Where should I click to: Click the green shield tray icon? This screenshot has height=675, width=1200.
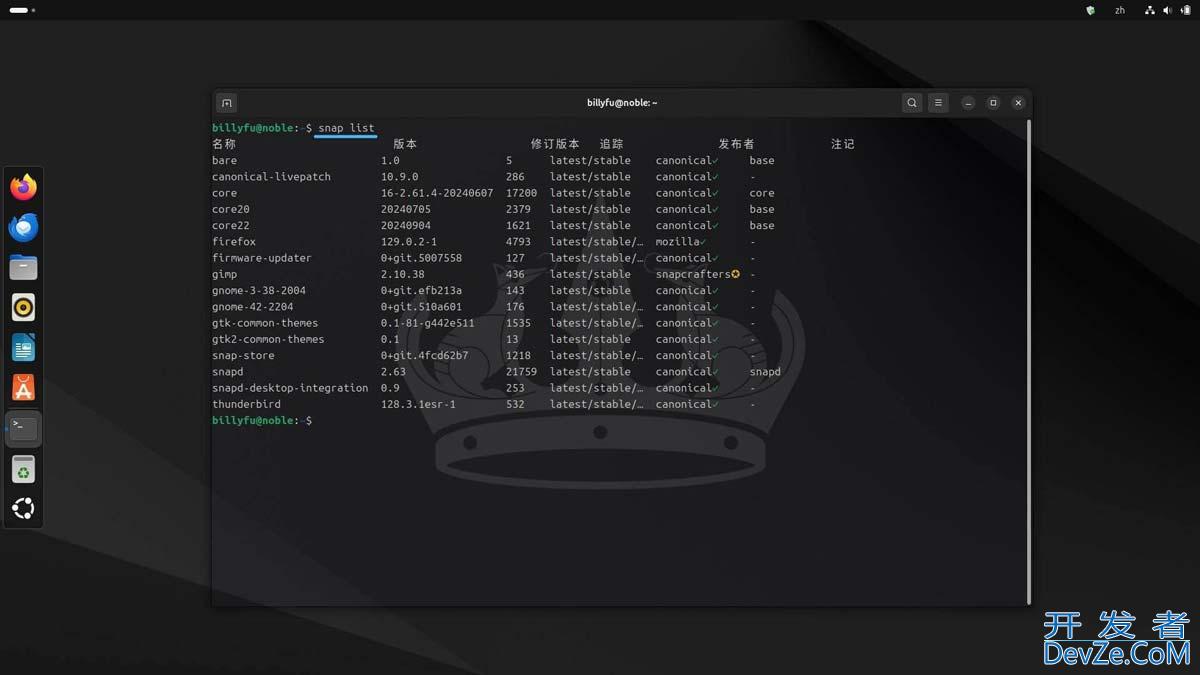[1090, 10]
